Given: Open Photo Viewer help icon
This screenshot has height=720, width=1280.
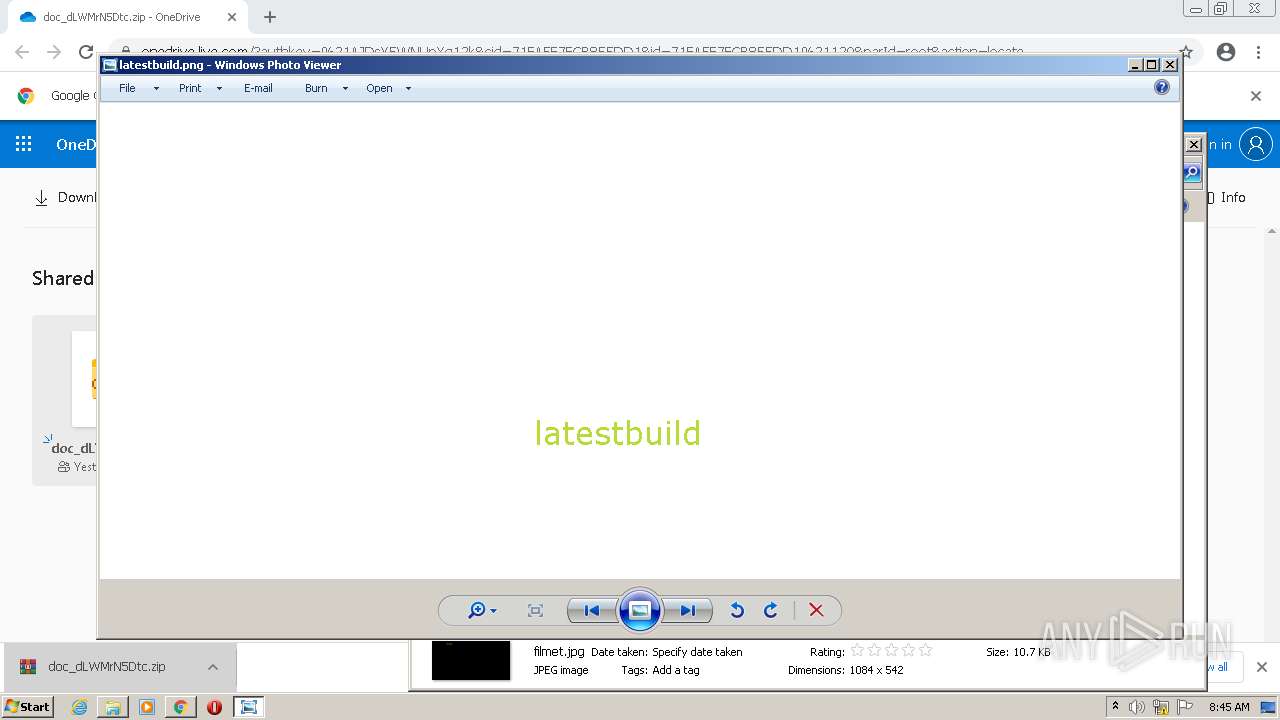Looking at the screenshot, I should point(1161,87).
